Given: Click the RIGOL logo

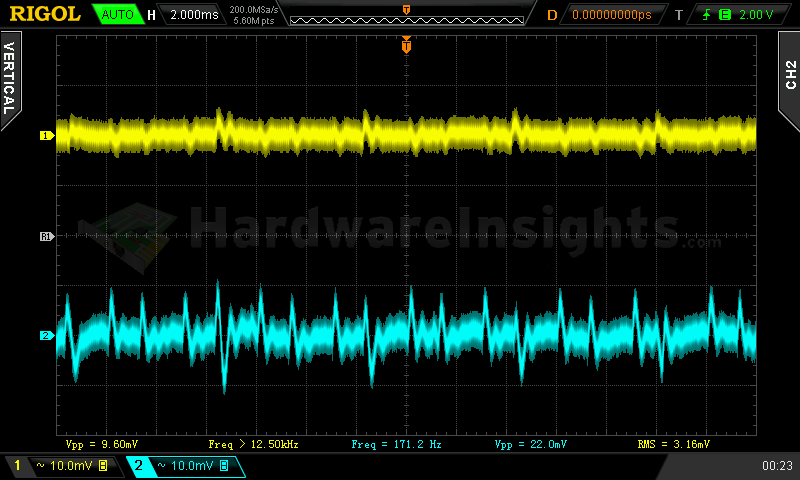Looking at the screenshot, I should (45, 14).
